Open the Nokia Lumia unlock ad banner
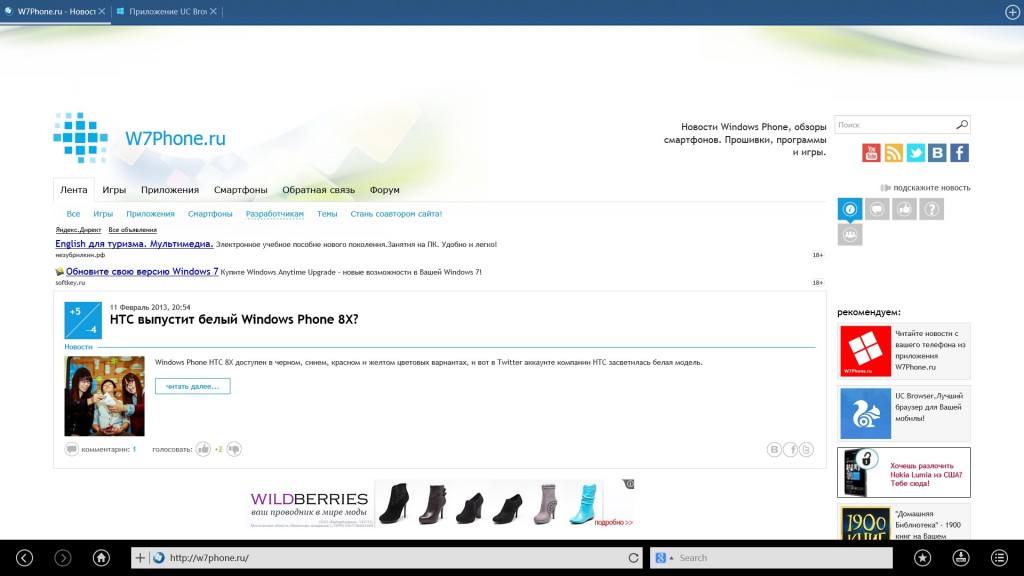 tap(904, 472)
